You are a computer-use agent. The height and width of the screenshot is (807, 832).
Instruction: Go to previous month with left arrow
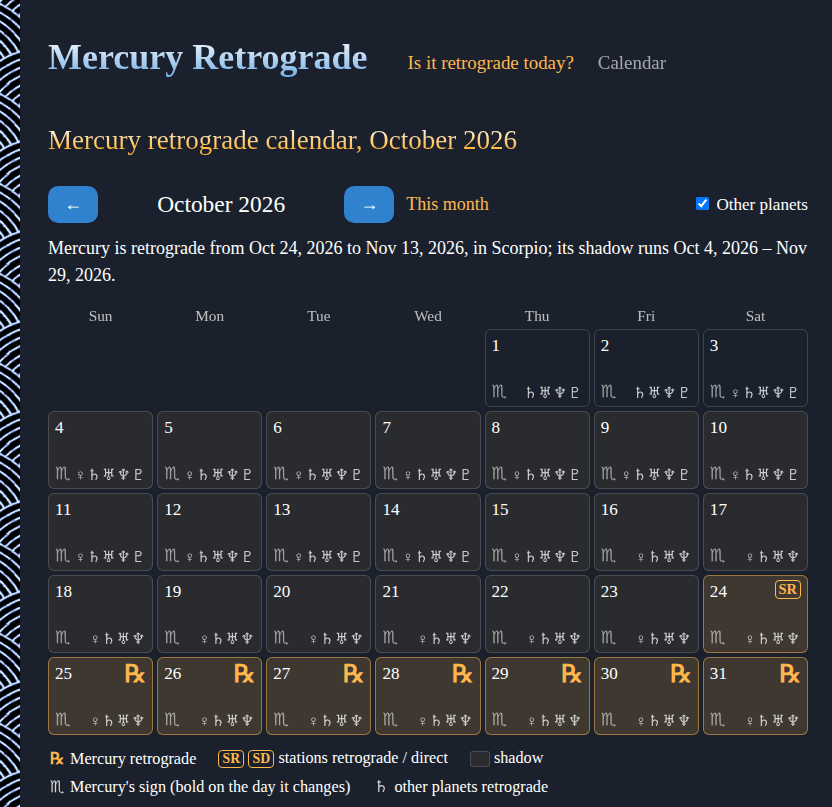pos(73,204)
